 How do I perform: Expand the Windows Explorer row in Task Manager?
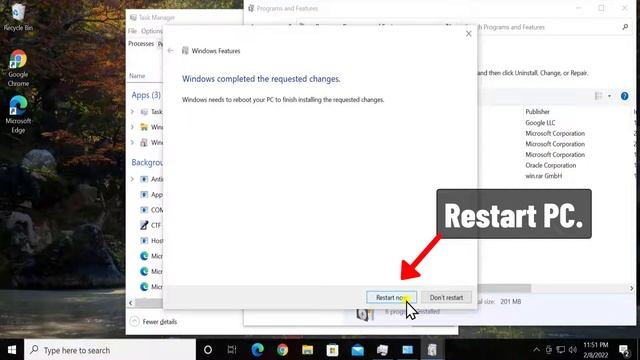click(132, 127)
